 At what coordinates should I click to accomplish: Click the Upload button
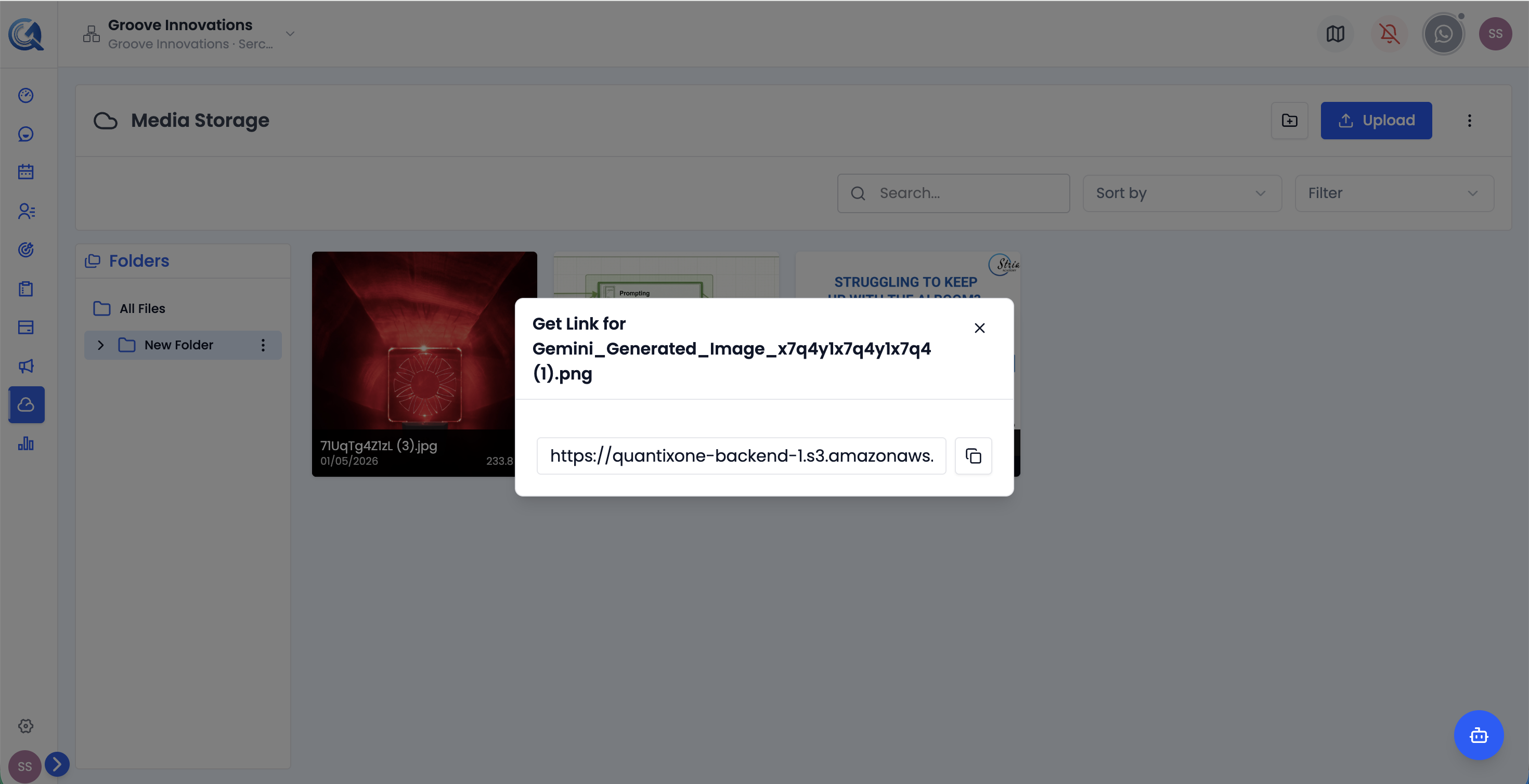(x=1376, y=121)
